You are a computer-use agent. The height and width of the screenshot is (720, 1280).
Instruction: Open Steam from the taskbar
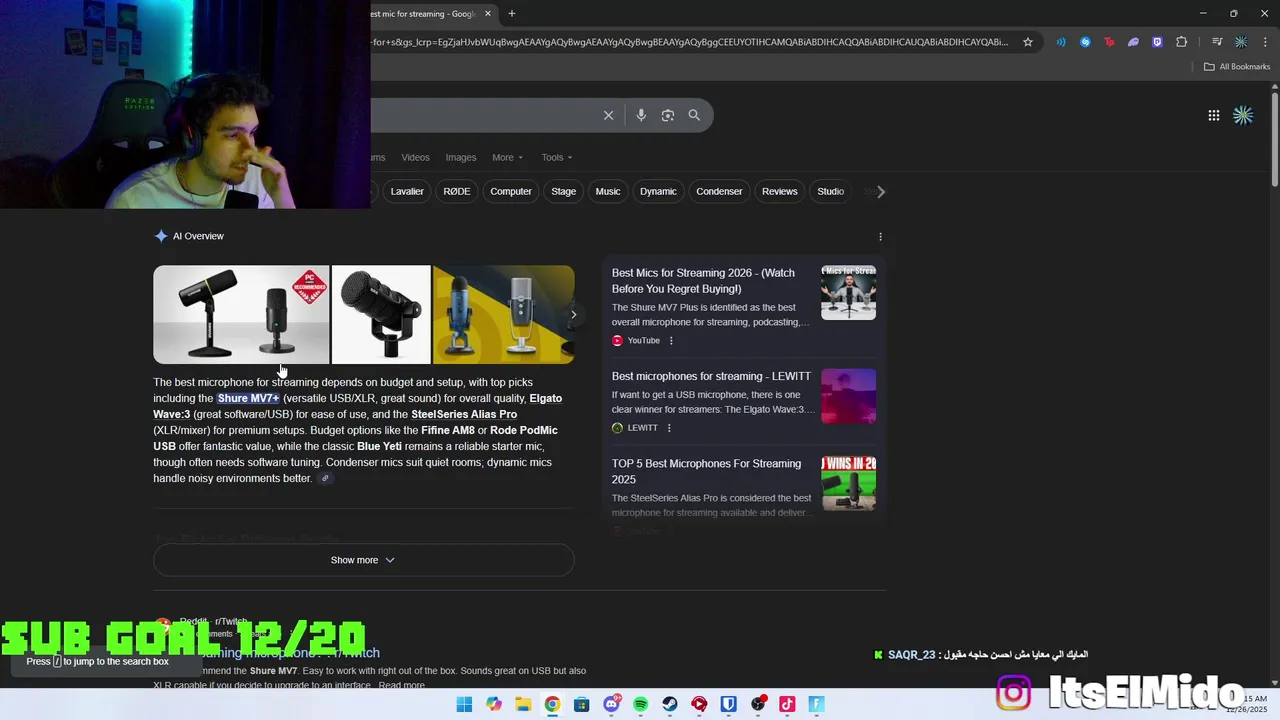670,704
